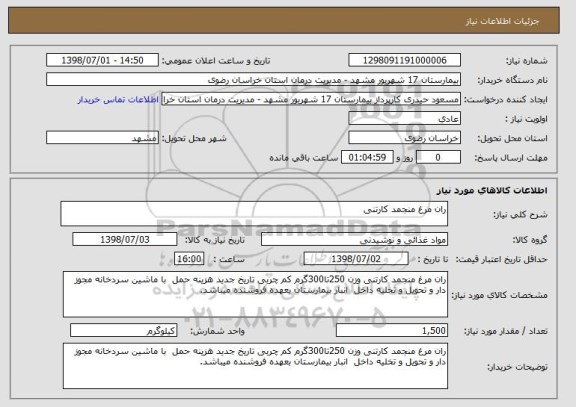Image resolution: width=576 pixels, height=407 pixels.
Task: Select the گروه کالا field مواد غذائی و نوشیدنی
Action: 354,240
